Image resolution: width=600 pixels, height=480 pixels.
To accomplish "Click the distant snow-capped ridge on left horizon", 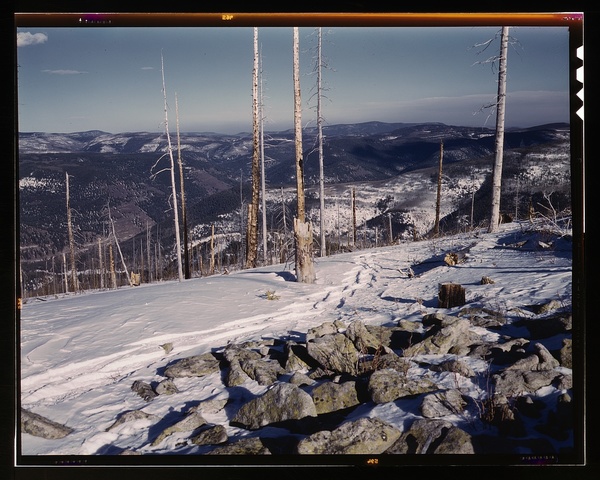I will point(70,141).
